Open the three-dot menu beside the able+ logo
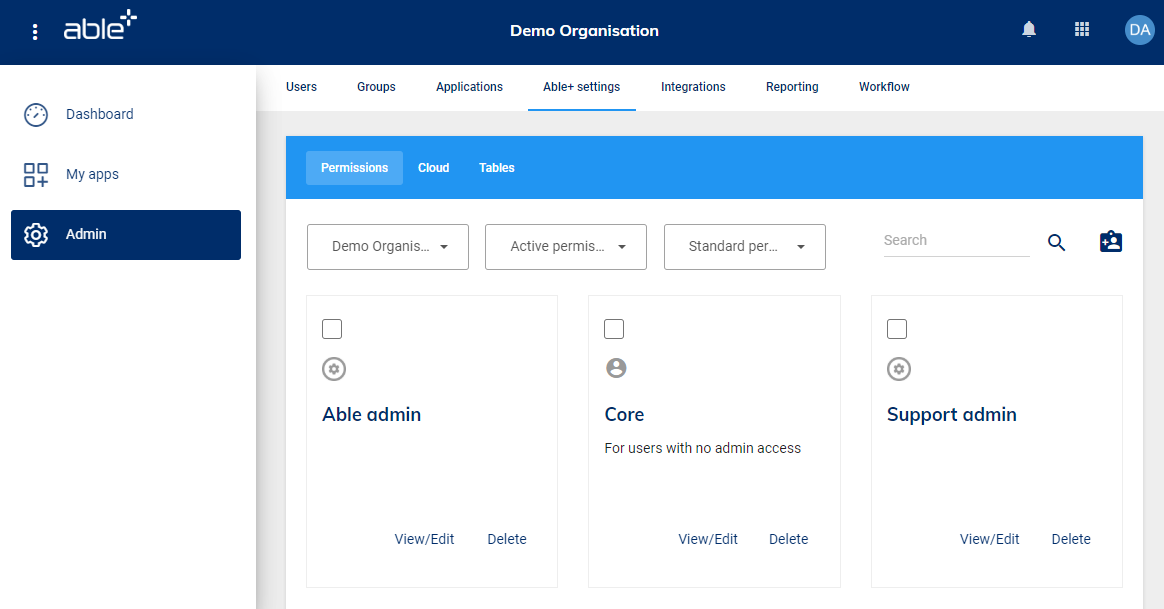 coord(35,32)
